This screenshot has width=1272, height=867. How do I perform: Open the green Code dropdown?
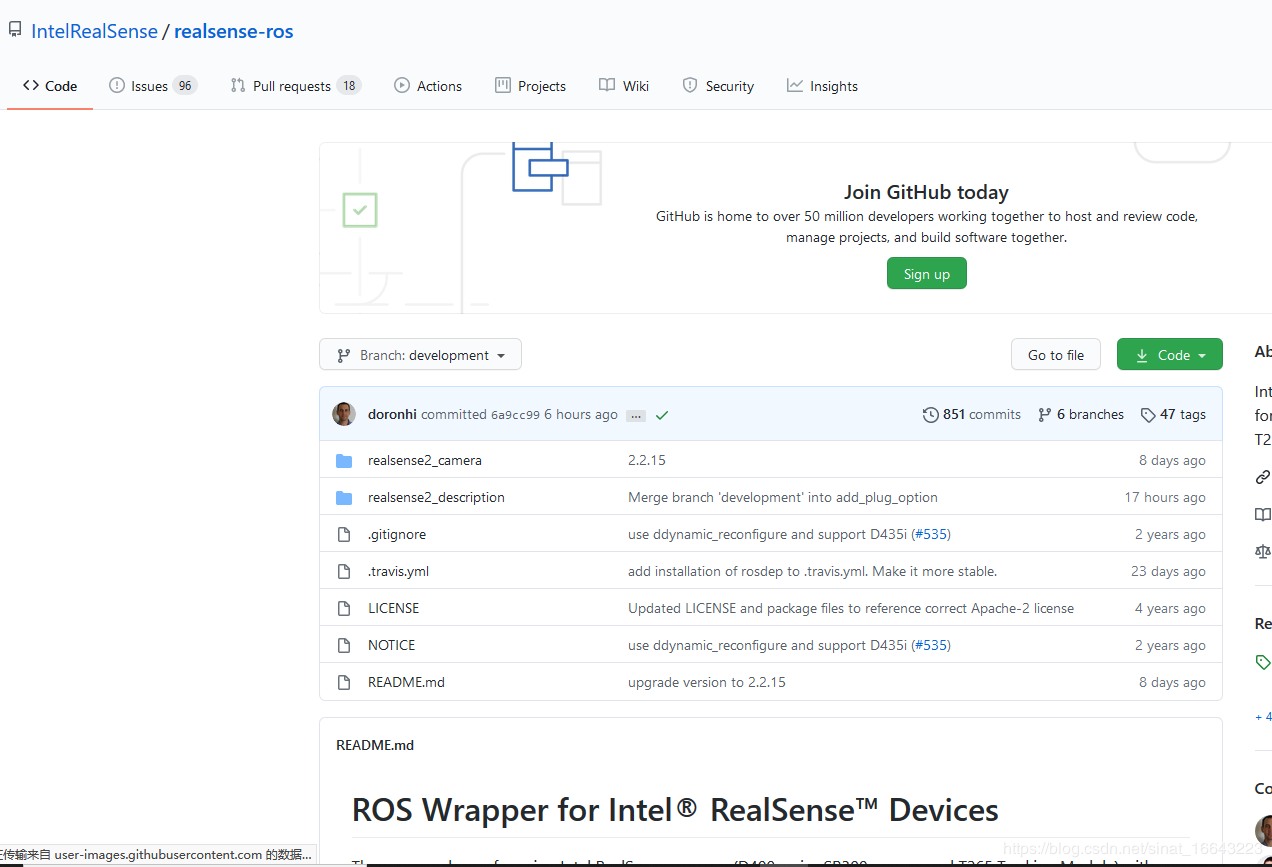point(1169,354)
